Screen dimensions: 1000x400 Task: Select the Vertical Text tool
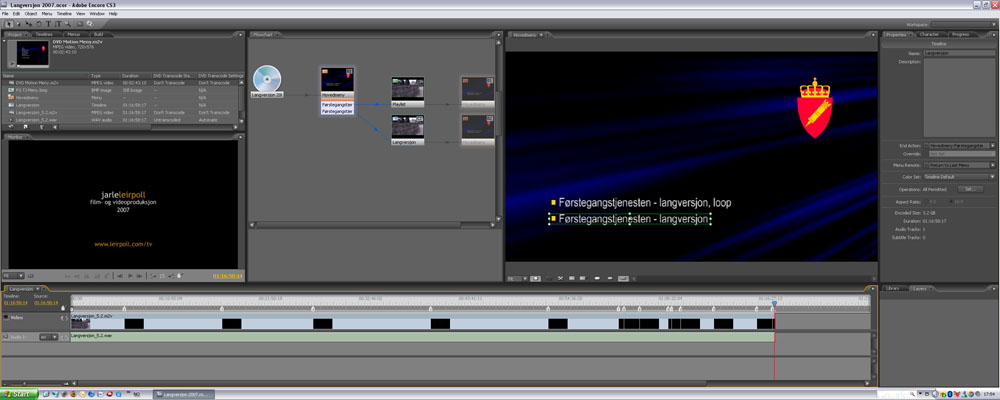coord(58,24)
